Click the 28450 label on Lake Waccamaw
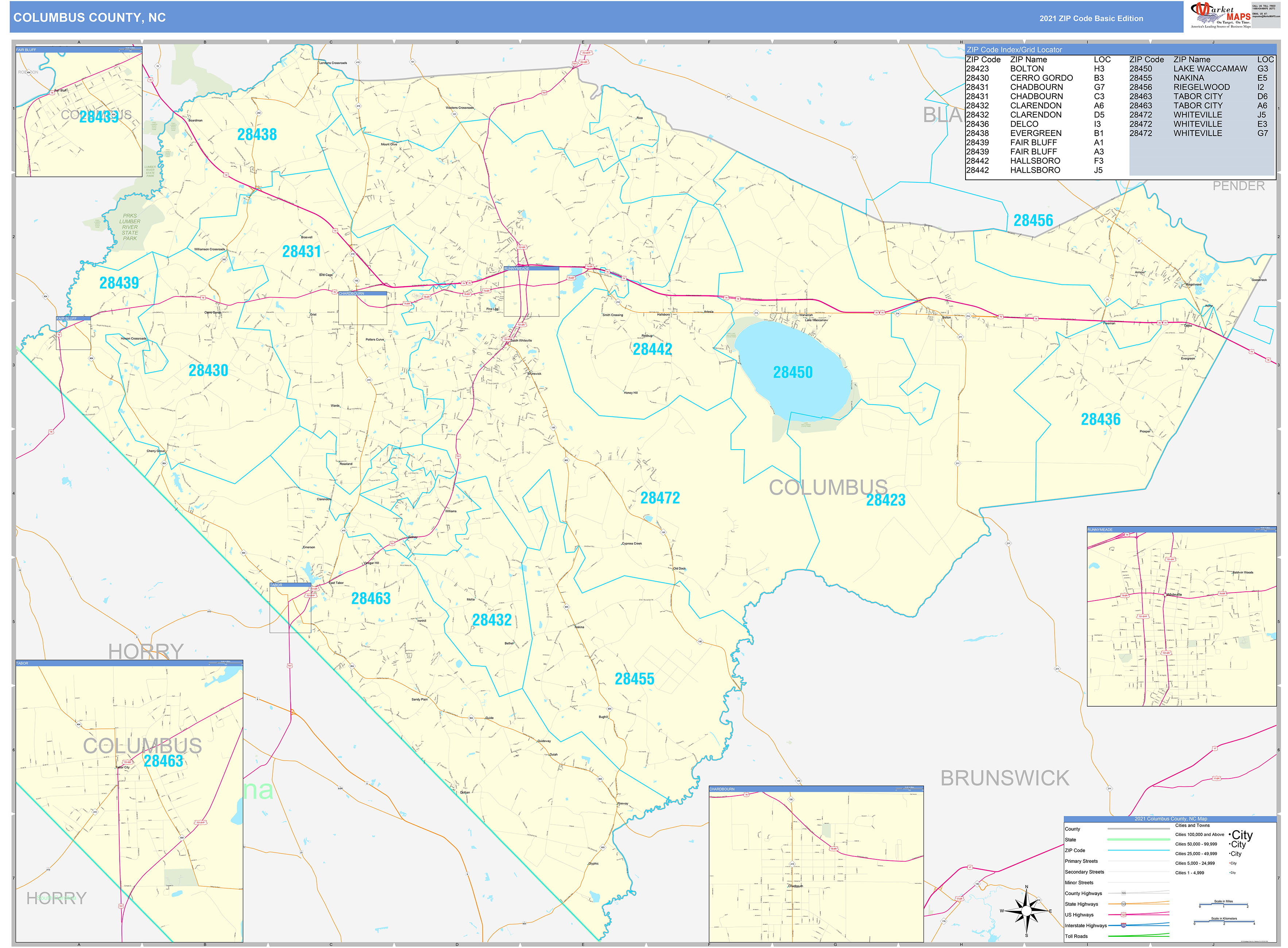 [793, 372]
